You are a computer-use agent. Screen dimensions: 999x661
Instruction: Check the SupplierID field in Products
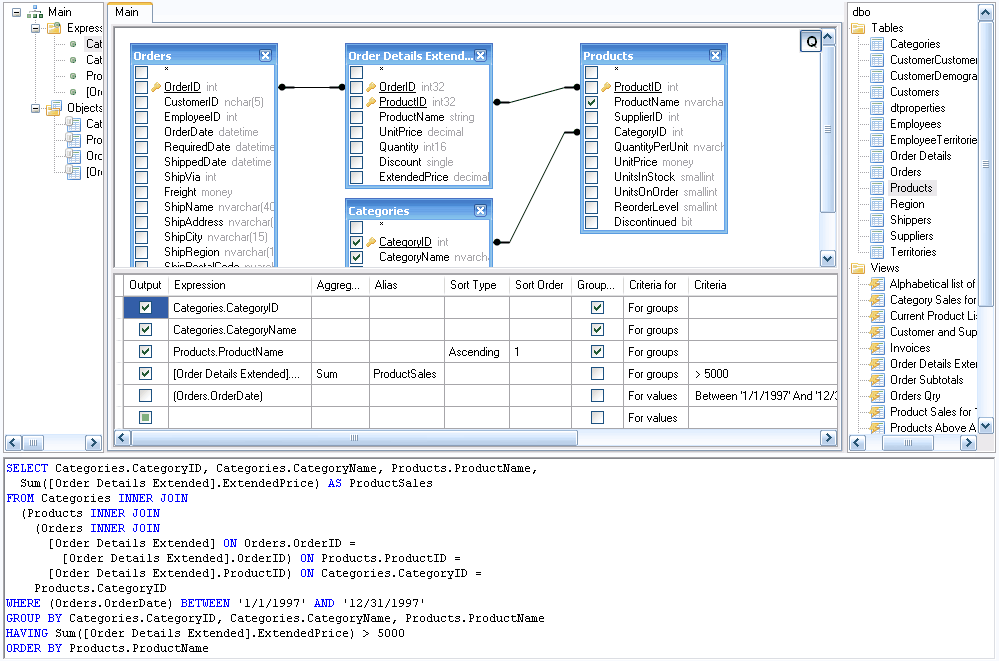pos(591,117)
